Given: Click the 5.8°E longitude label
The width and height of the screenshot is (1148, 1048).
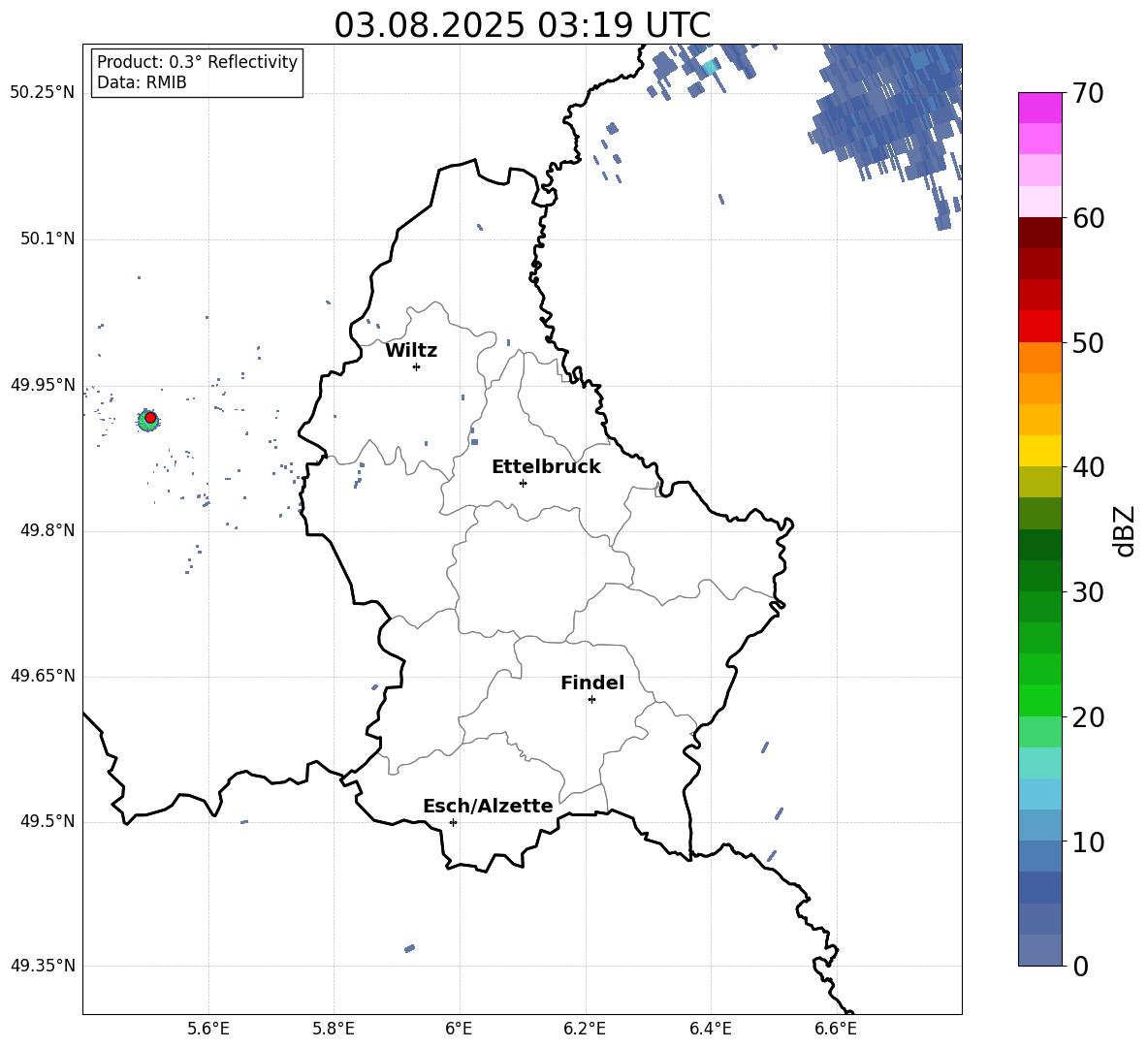Looking at the screenshot, I should 334,1029.
